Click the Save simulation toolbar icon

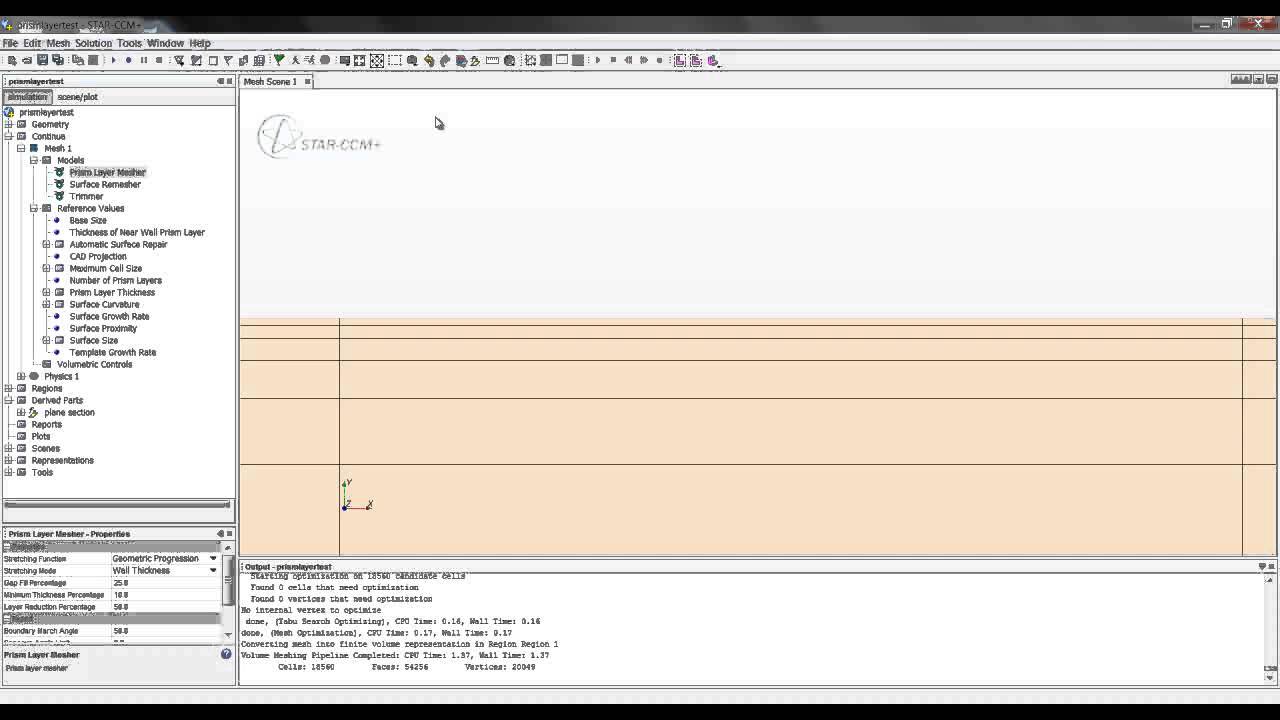(x=42, y=60)
